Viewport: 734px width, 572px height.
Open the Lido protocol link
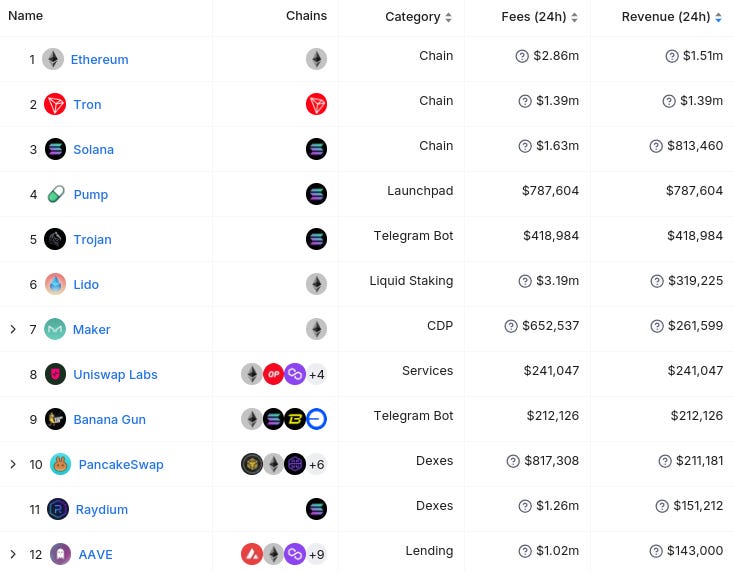[x=86, y=284]
